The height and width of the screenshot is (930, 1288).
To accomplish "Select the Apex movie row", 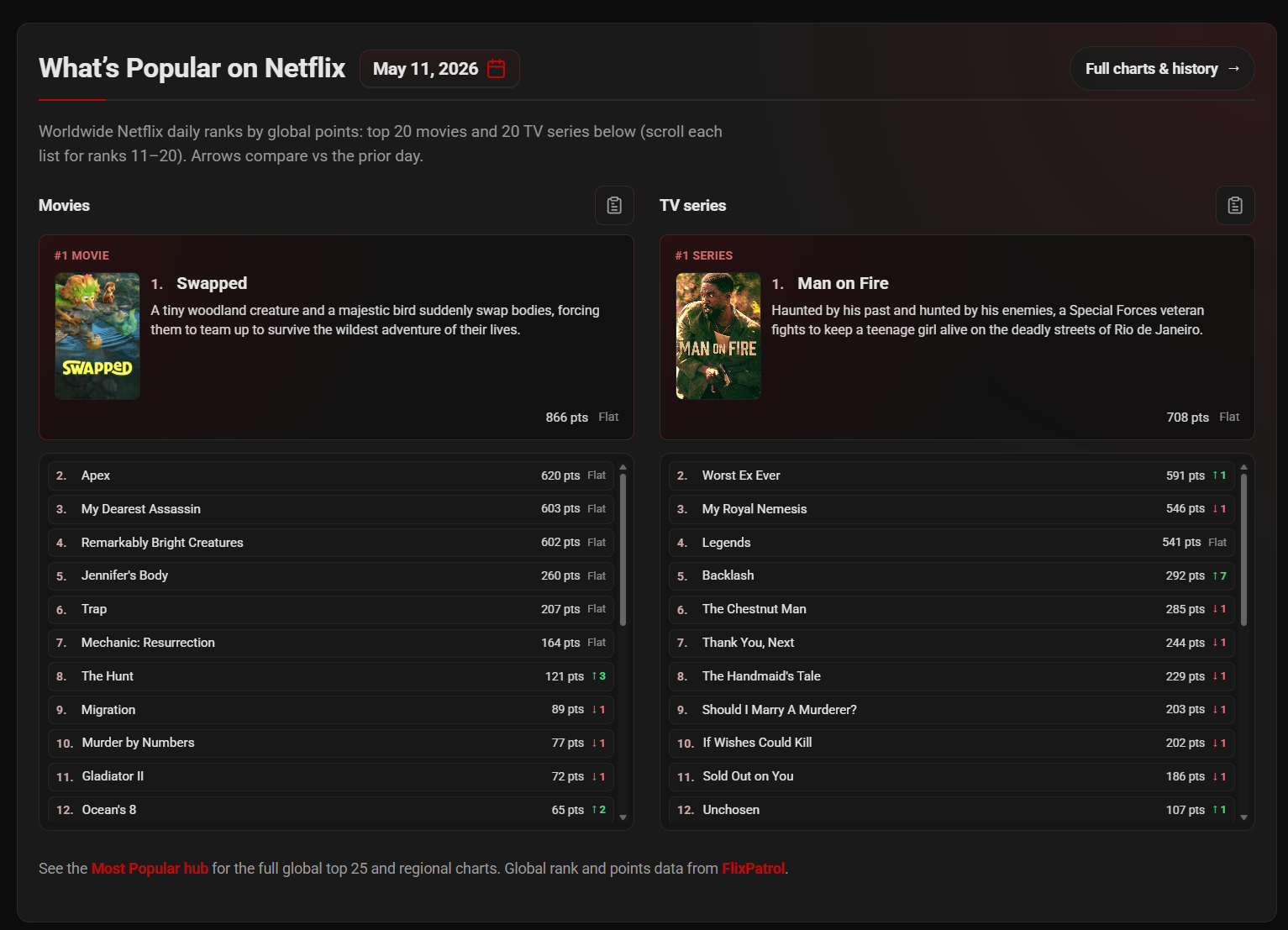I will point(331,476).
